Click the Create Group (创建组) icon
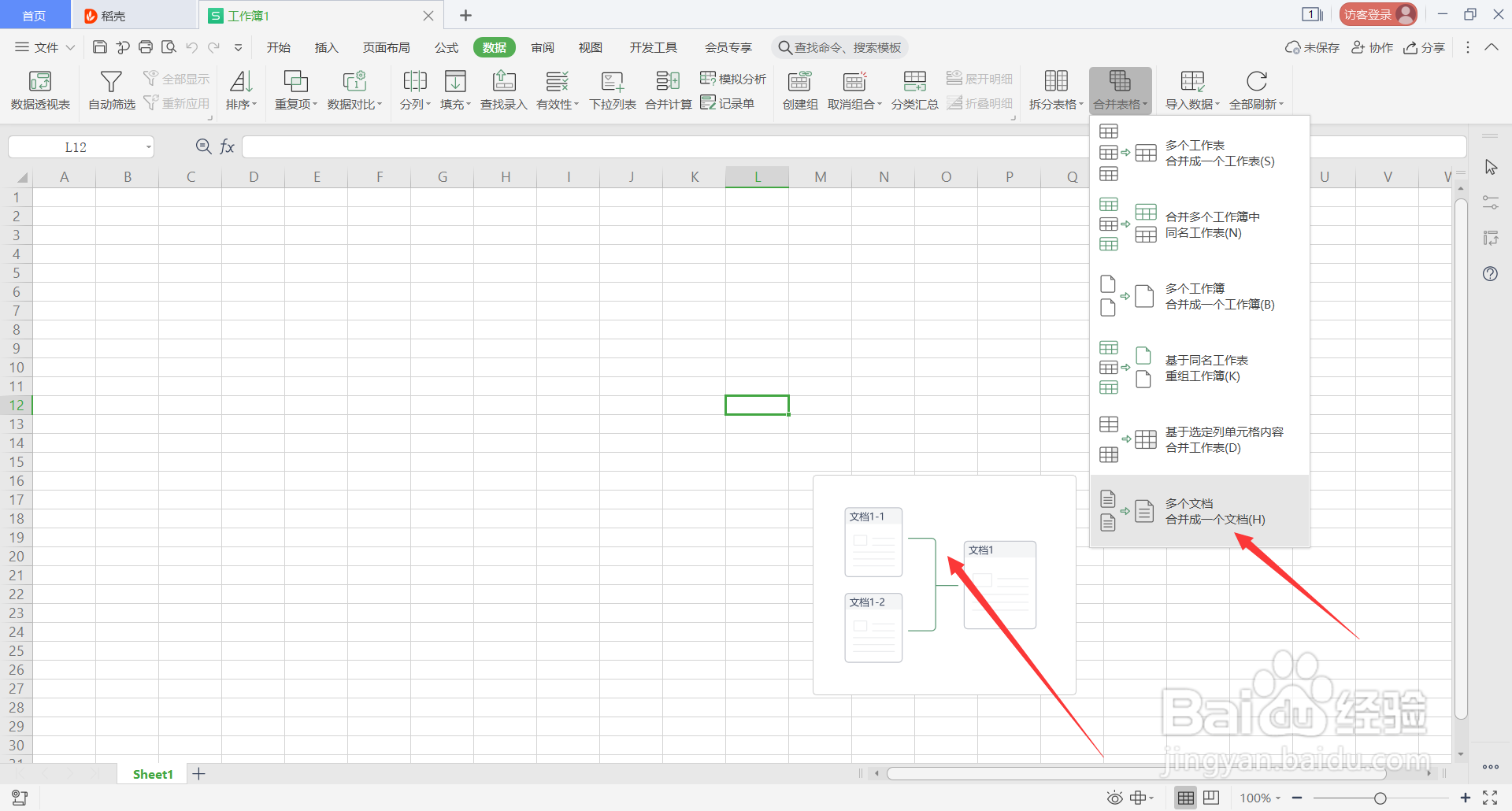This screenshot has height=811, width=1512. coord(799,81)
